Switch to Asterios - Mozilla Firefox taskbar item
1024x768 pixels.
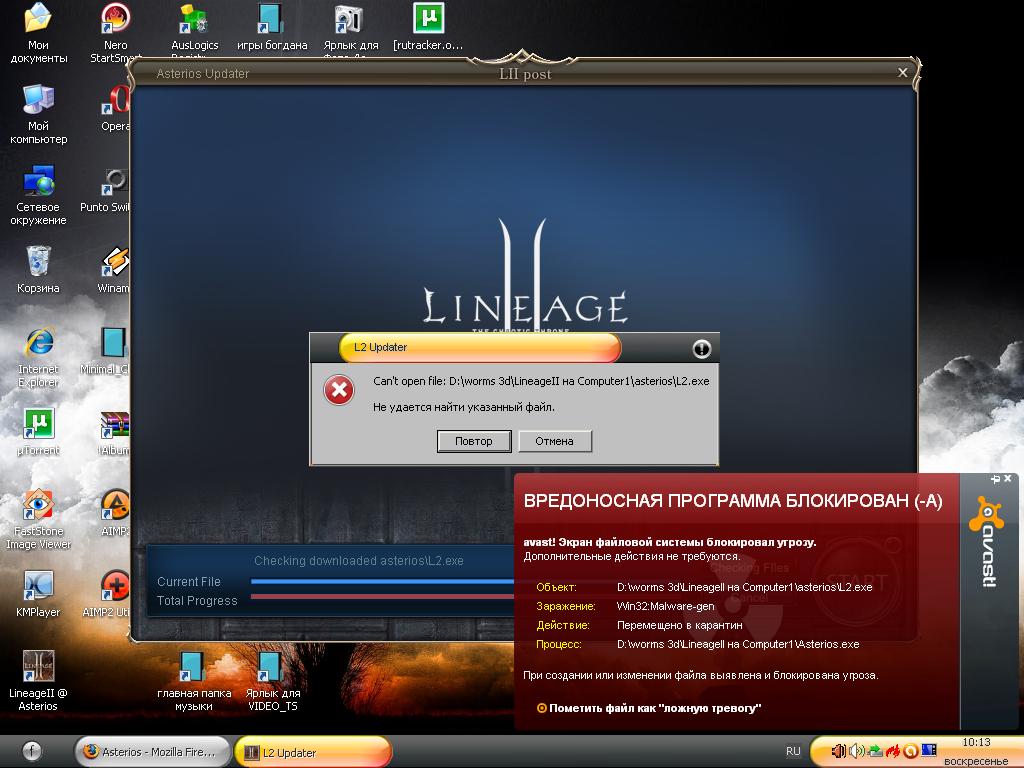(152, 752)
